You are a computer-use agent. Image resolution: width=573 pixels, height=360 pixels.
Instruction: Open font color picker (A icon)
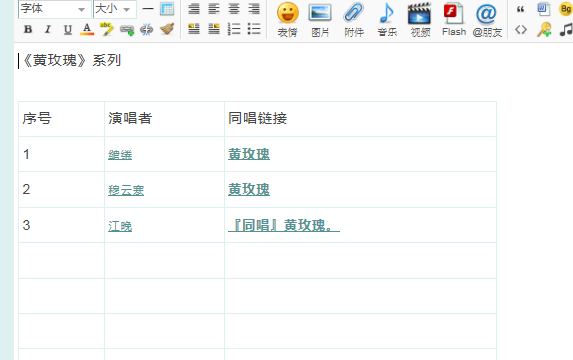click(x=87, y=29)
